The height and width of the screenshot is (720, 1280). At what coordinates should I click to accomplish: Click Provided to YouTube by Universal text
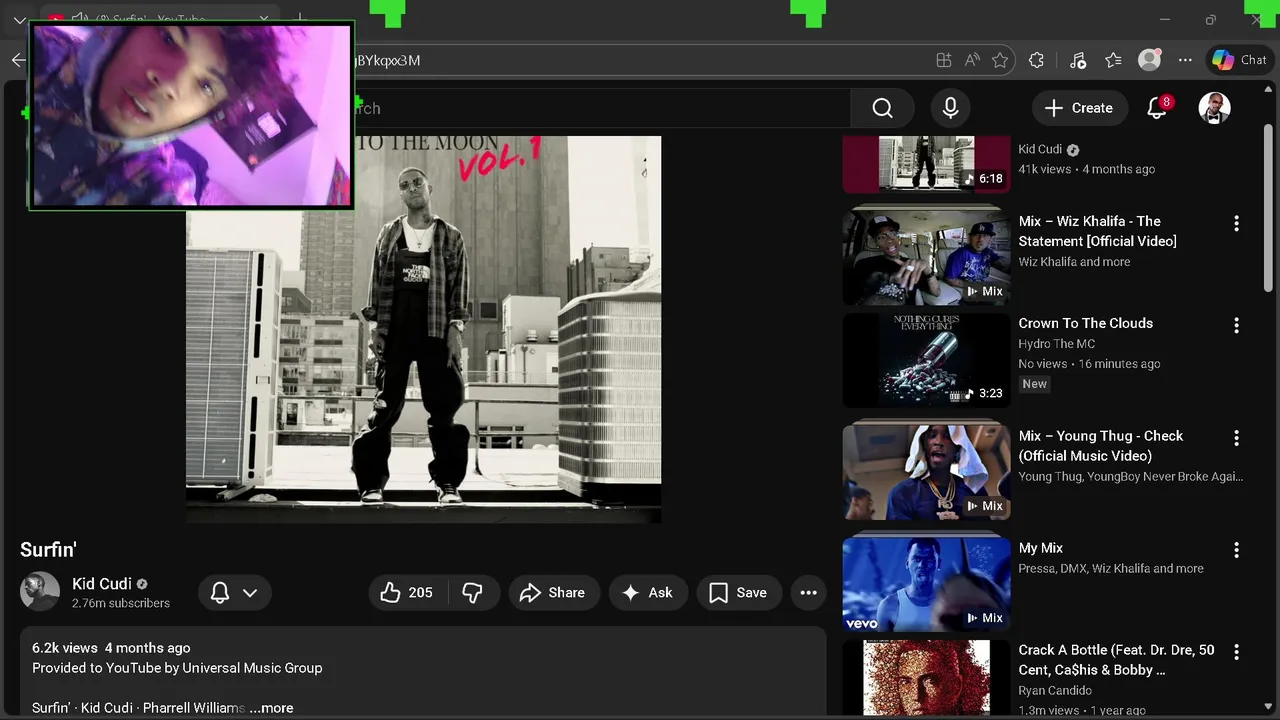tap(177, 668)
